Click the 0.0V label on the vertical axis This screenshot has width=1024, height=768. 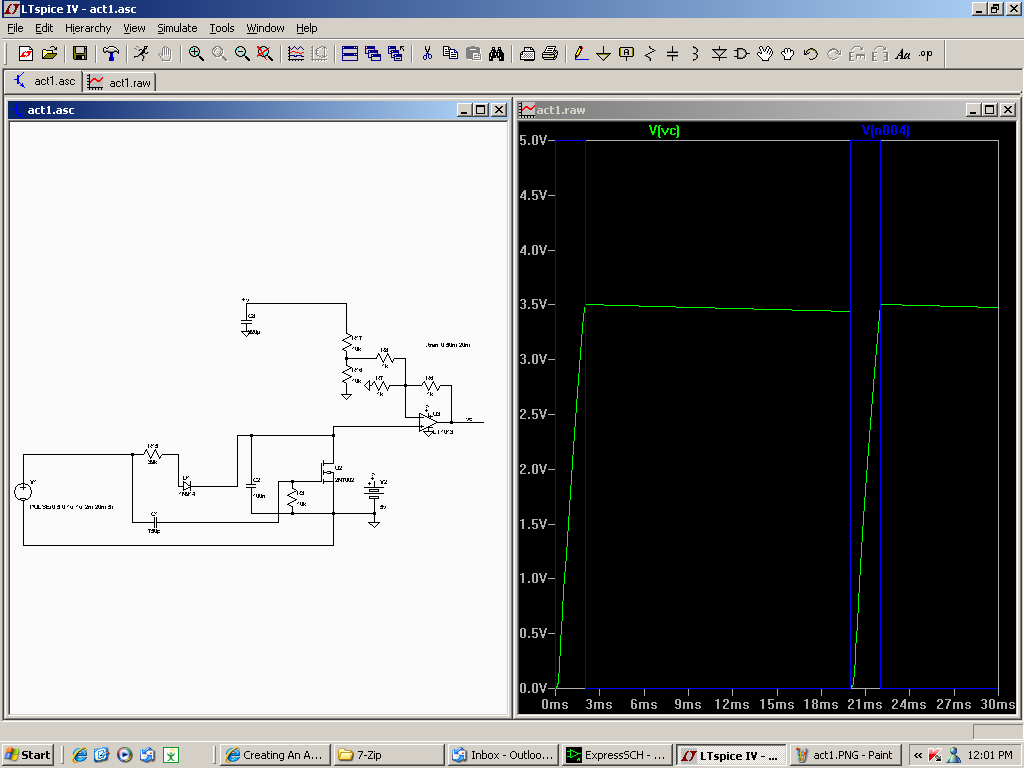[x=534, y=688]
